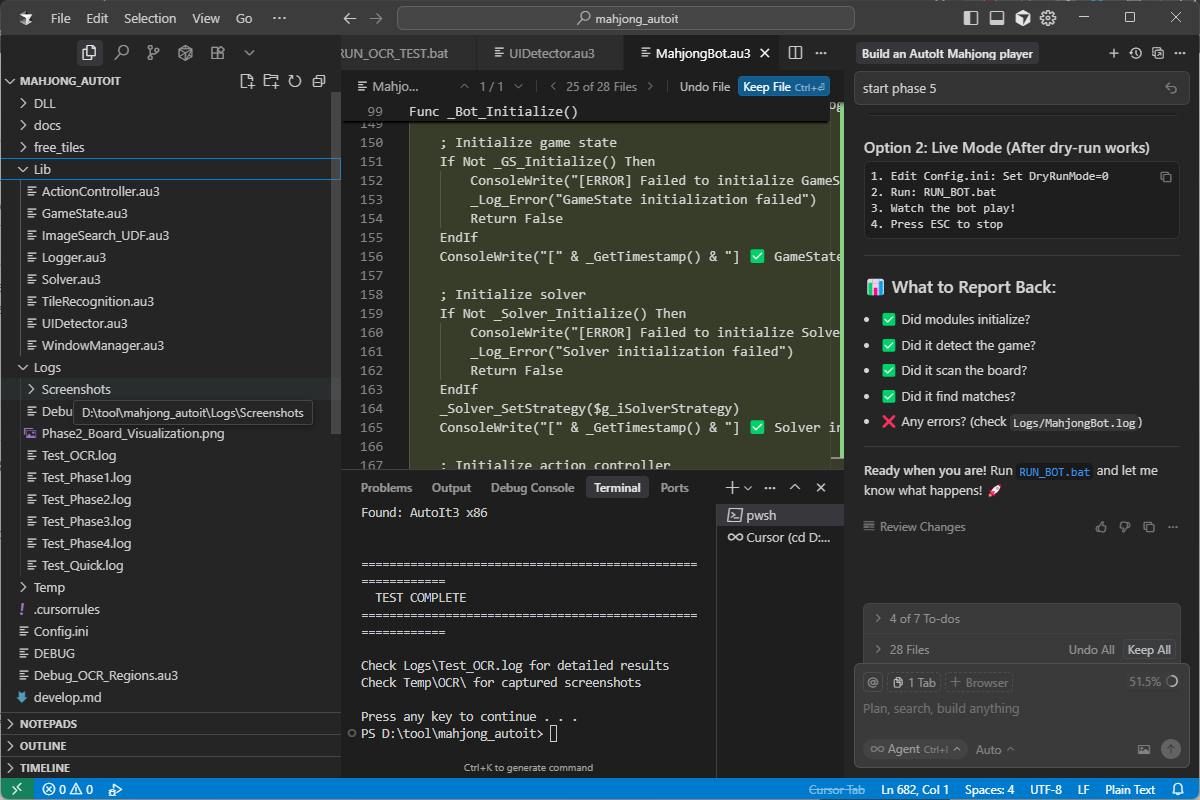
Task: Click New File icon in explorer header
Action: (247, 81)
